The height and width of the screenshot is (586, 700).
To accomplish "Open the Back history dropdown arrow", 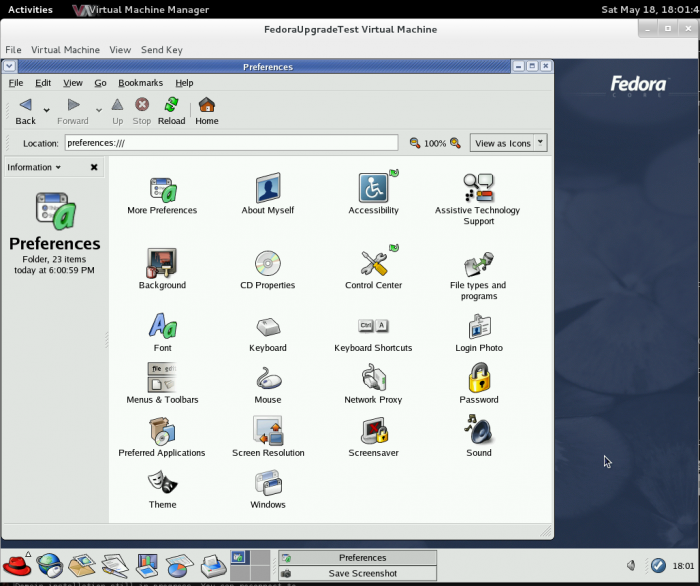I will tap(47, 110).
